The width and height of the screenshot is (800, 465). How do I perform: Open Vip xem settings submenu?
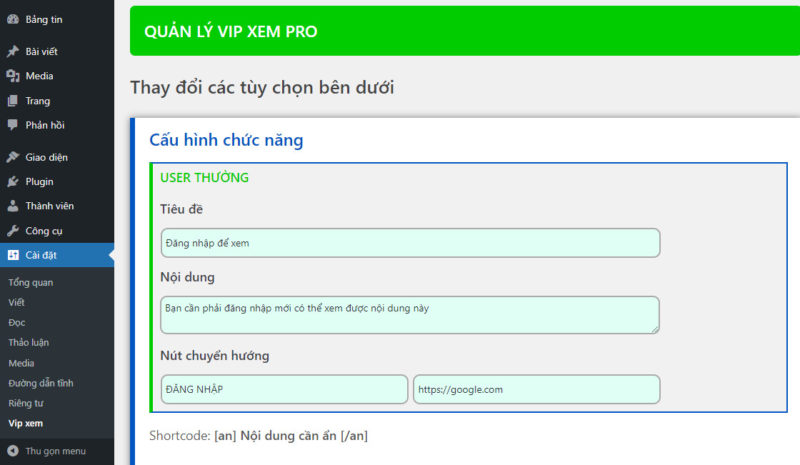click(26, 423)
